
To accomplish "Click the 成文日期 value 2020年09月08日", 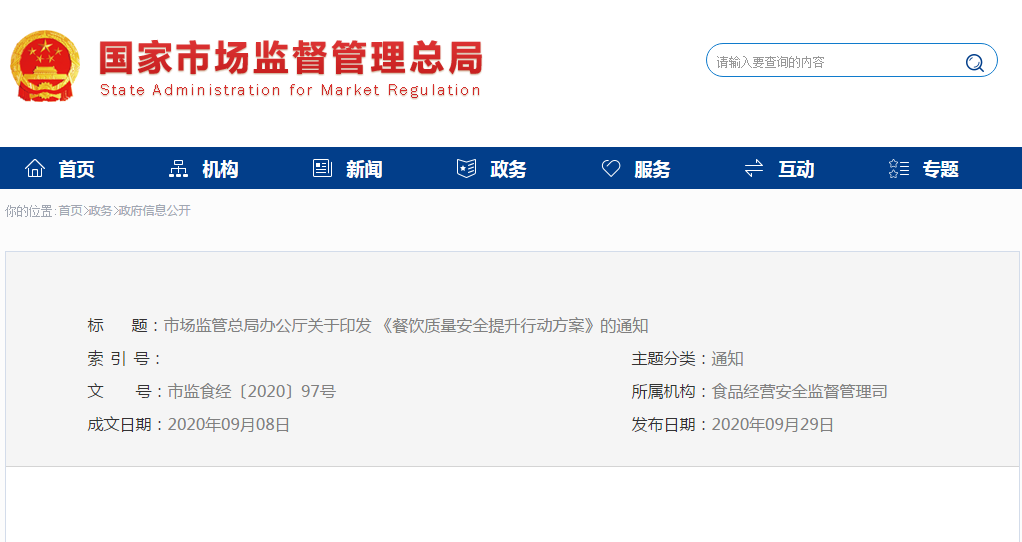I will (x=229, y=425).
